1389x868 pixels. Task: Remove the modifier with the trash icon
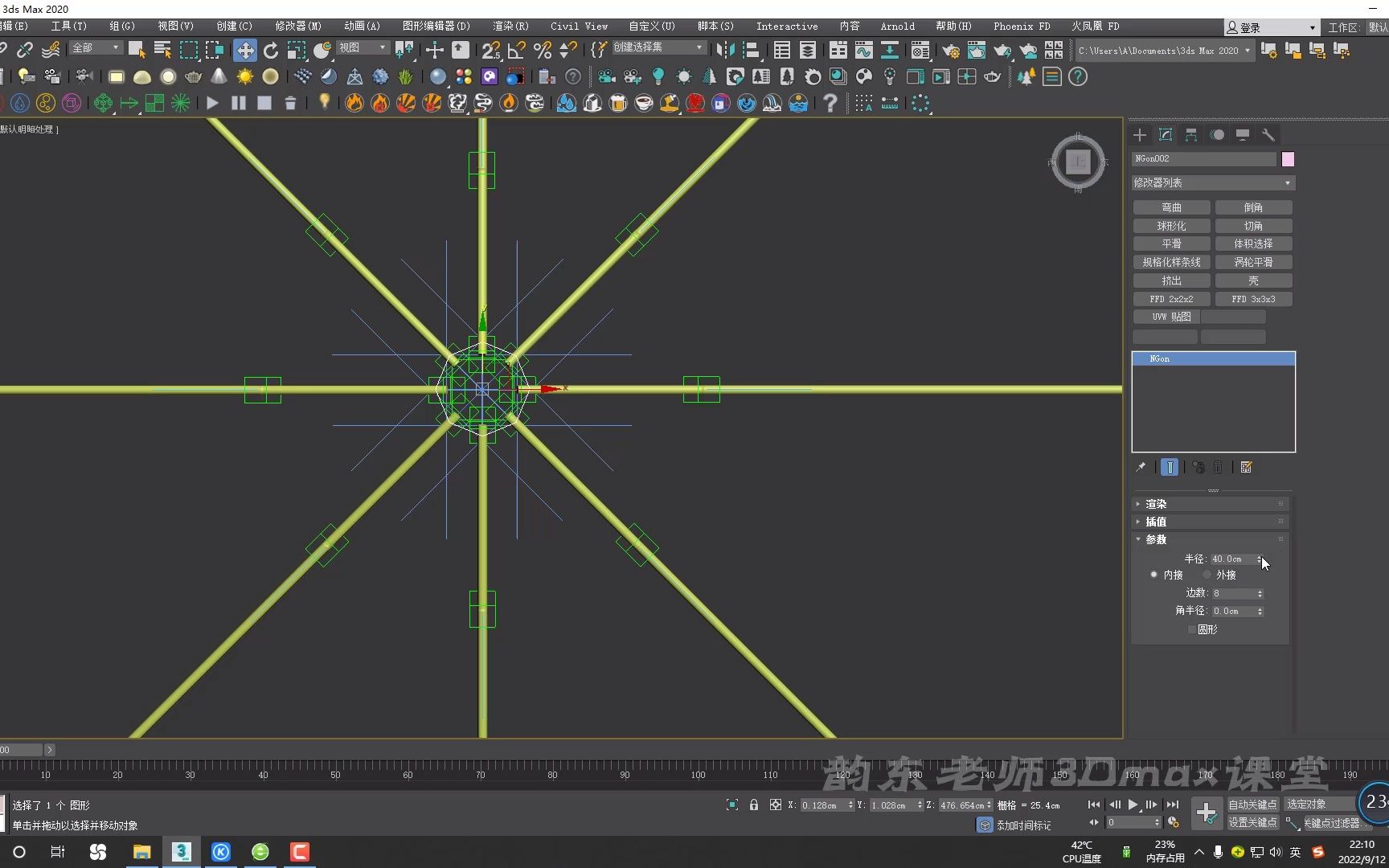point(1217,467)
